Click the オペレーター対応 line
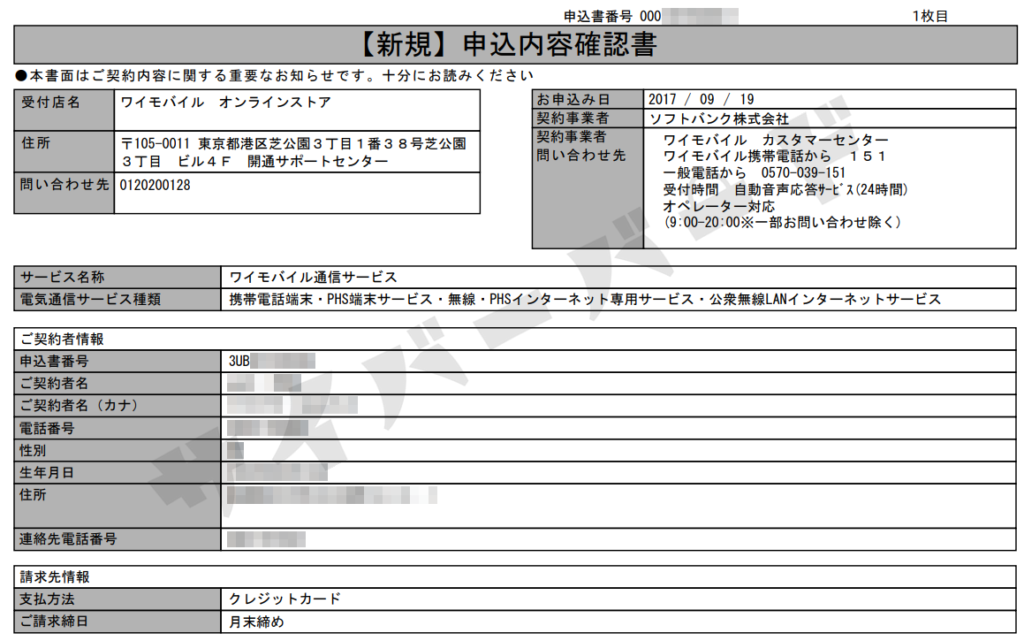This screenshot has height=641, width=1024. click(719, 206)
